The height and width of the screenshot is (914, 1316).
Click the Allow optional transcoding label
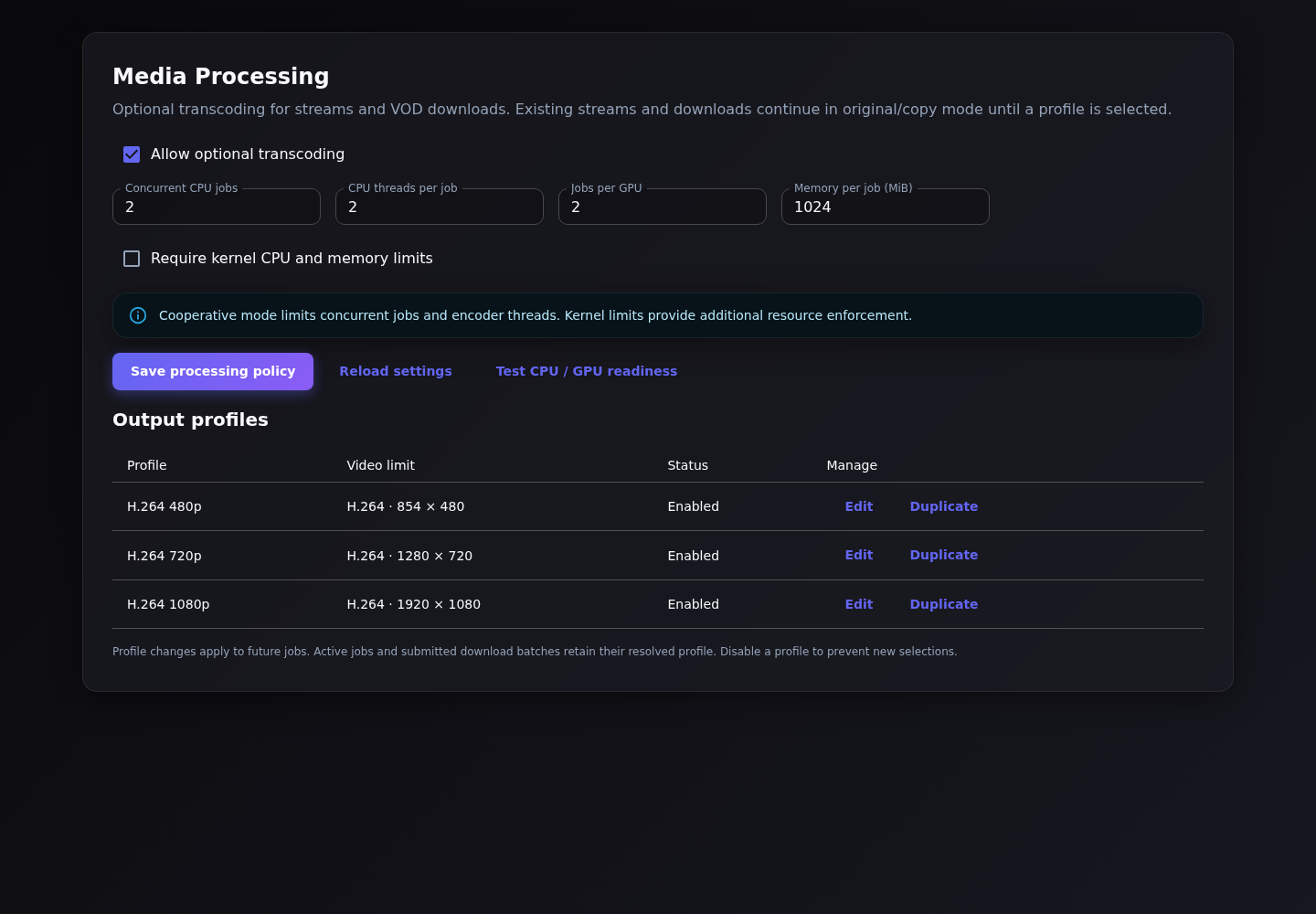click(248, 154)
